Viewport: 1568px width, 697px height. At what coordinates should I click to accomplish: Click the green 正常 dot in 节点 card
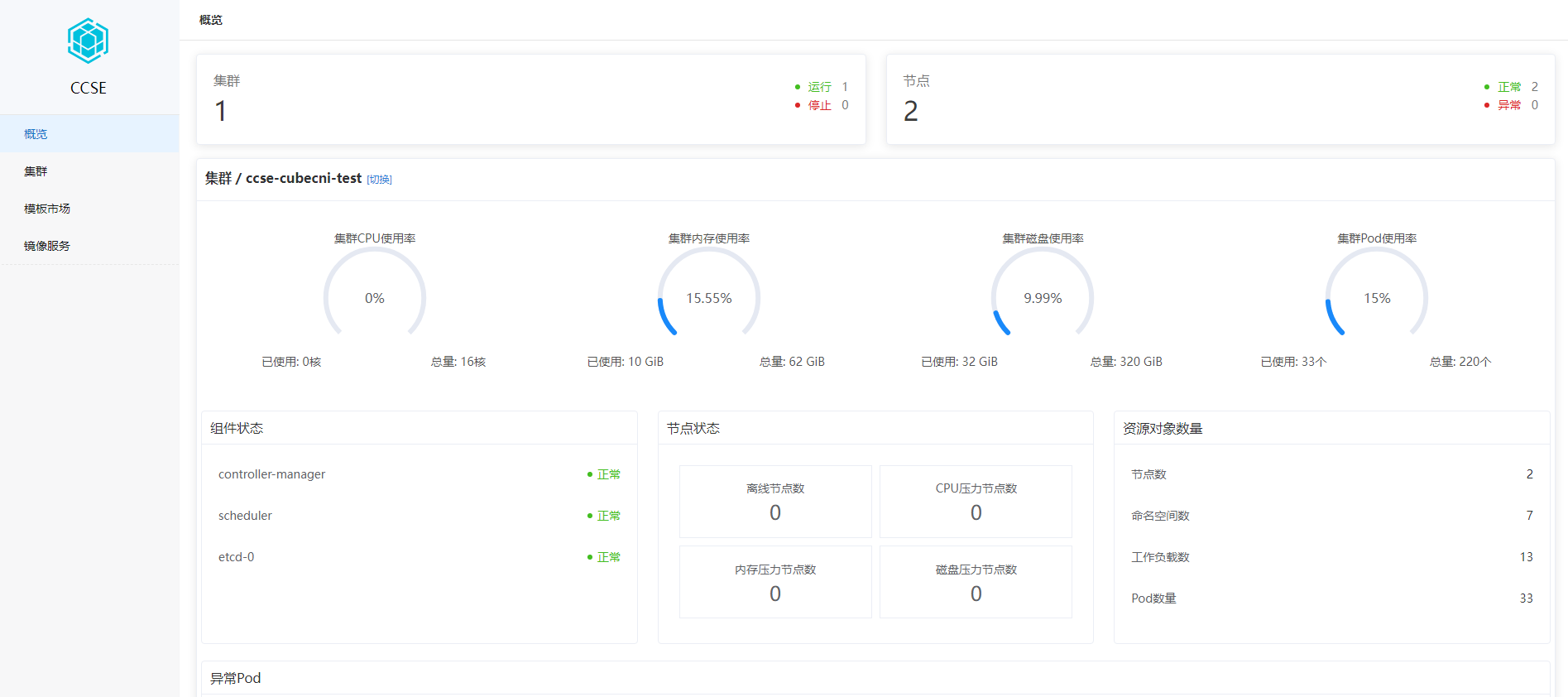coord(1487,87)
